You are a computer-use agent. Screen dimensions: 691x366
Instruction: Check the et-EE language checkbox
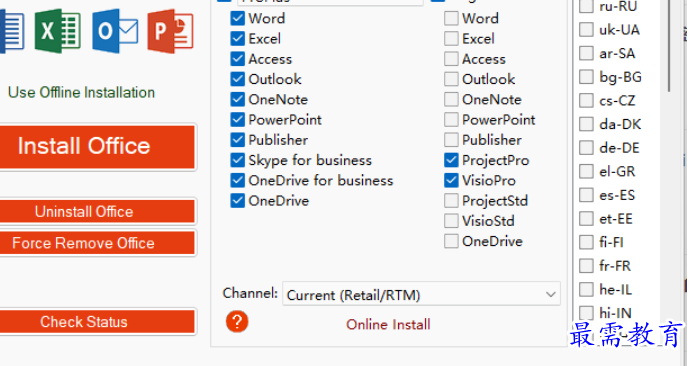point(586,218)
